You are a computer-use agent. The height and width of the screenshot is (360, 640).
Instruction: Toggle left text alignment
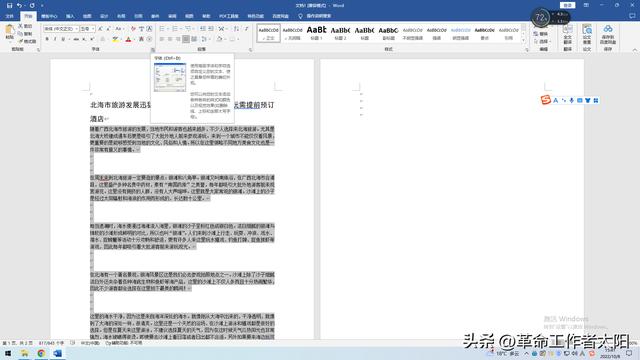[162, 39]
